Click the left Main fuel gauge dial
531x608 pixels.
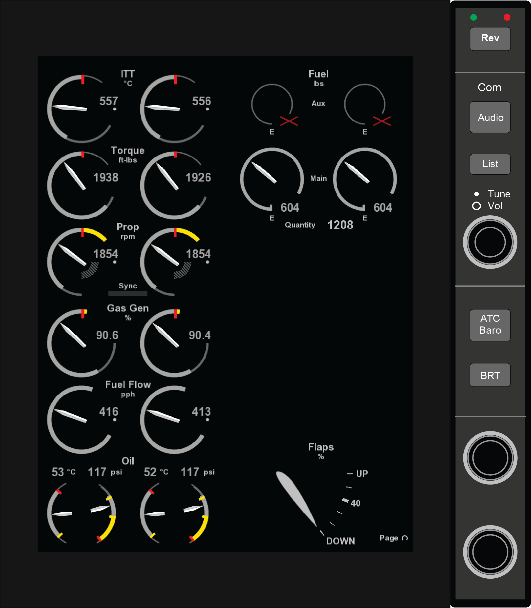pyautogui.click(x=272, y=180)
